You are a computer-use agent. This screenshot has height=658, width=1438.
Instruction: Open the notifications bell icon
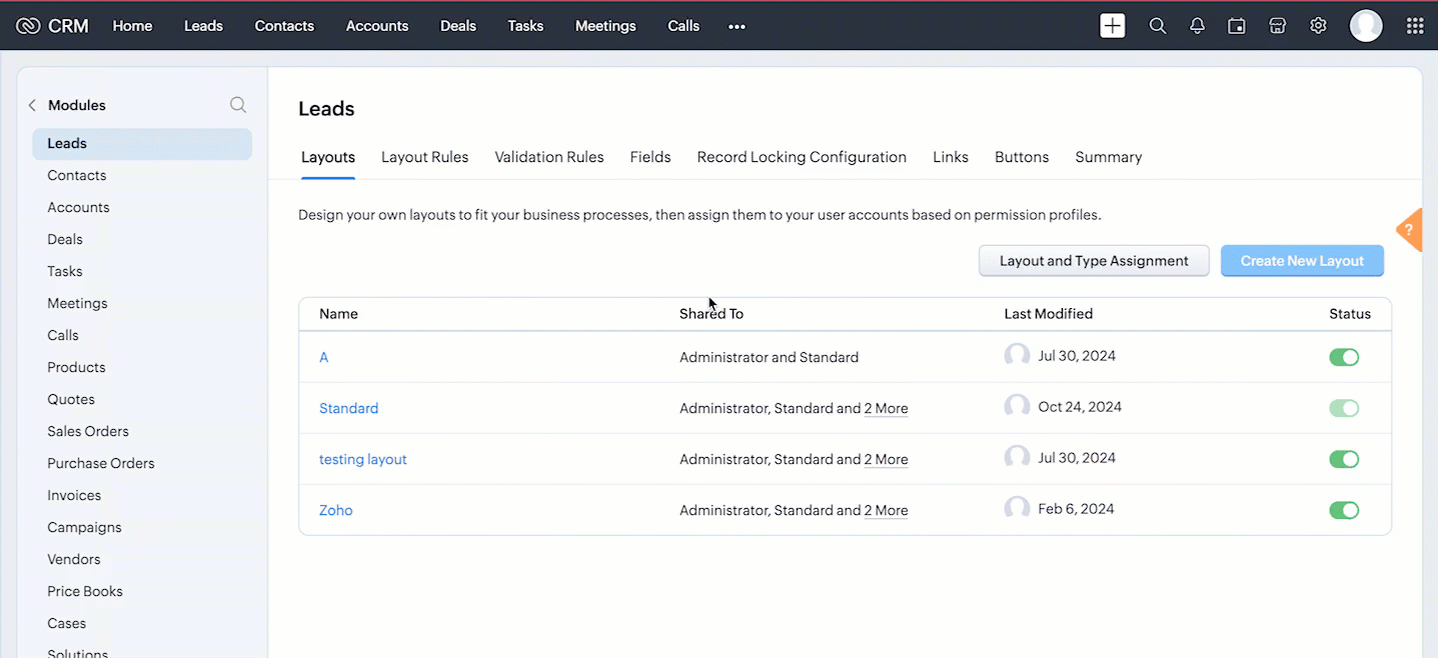tap(1197, 26)
